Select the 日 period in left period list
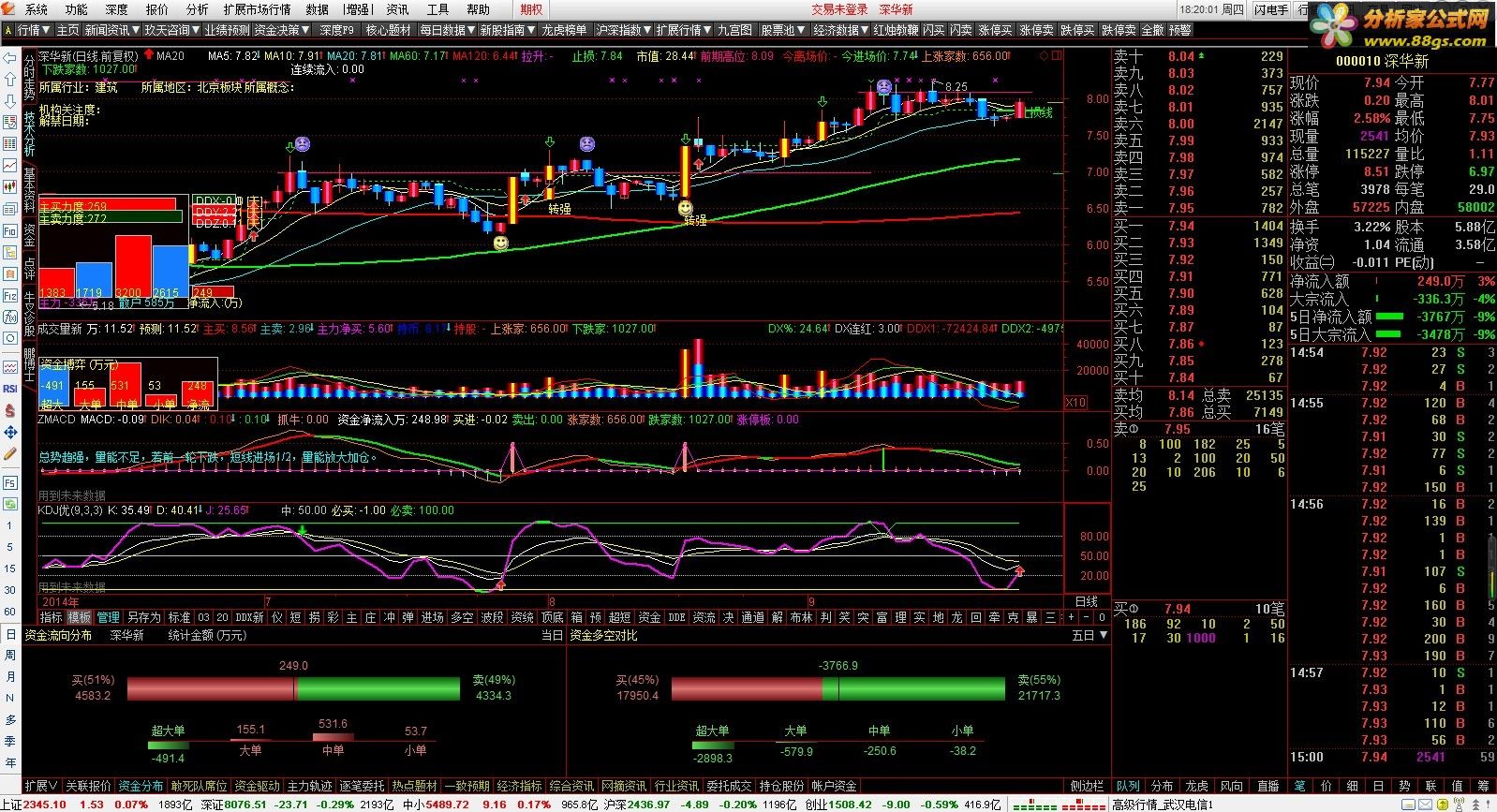The height and width of the screenshot is (812, 1497). [x=10, y=635]
